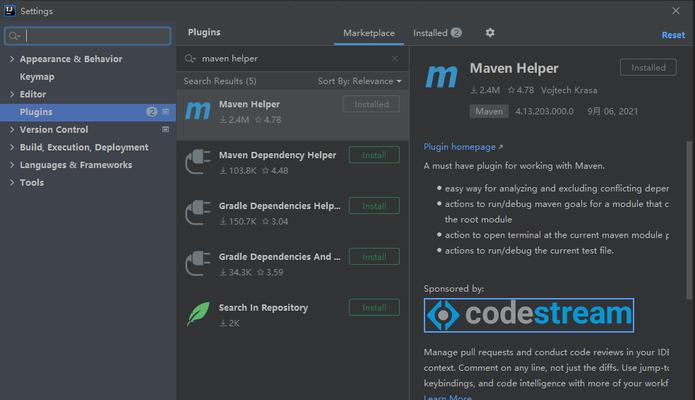Click the Gradle Dependencies Help plug icon
Screen dimensions: 695x400
coord(198,213)
